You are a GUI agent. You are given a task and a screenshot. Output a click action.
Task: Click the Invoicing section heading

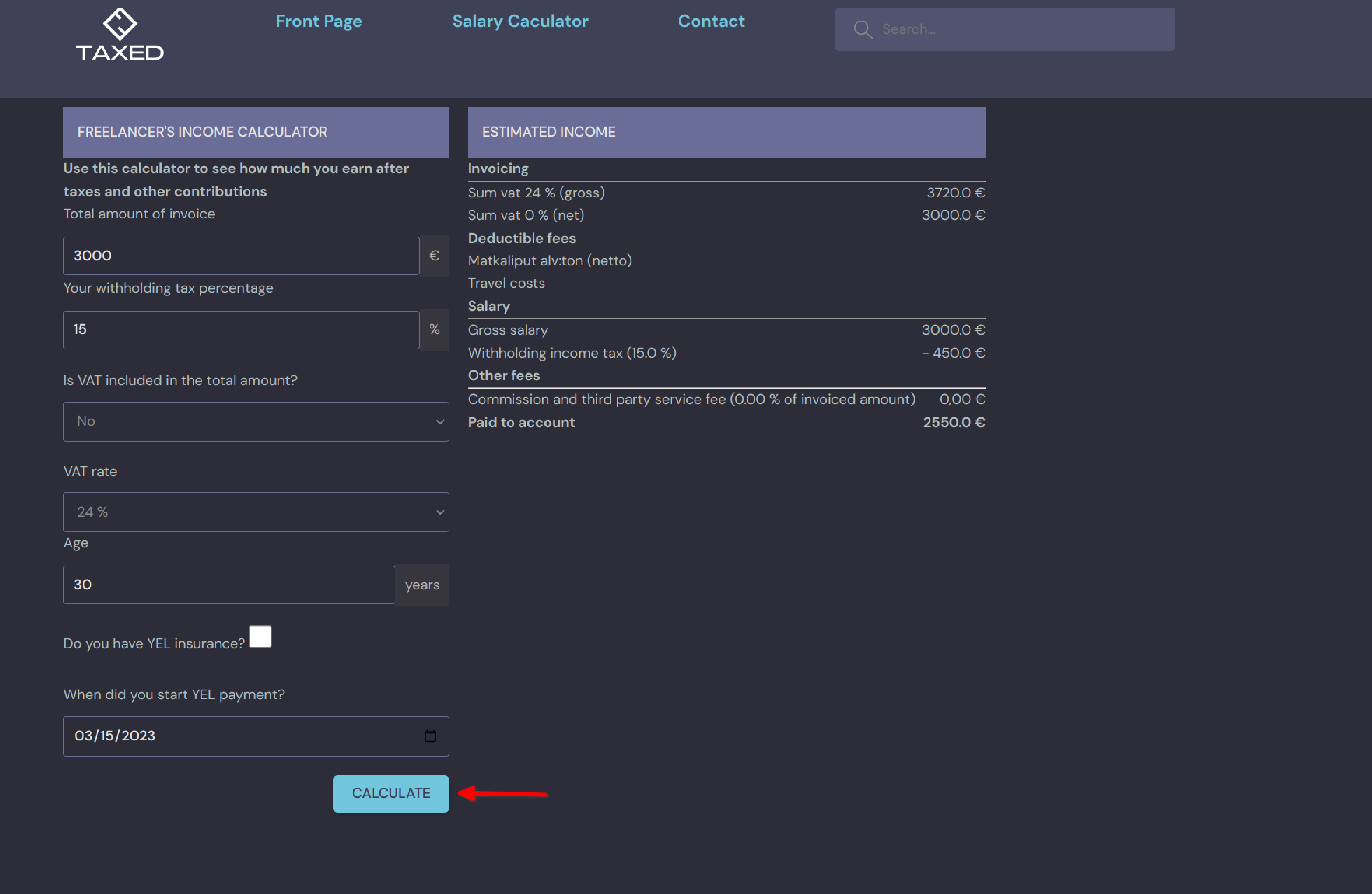[x=498, y=168]
